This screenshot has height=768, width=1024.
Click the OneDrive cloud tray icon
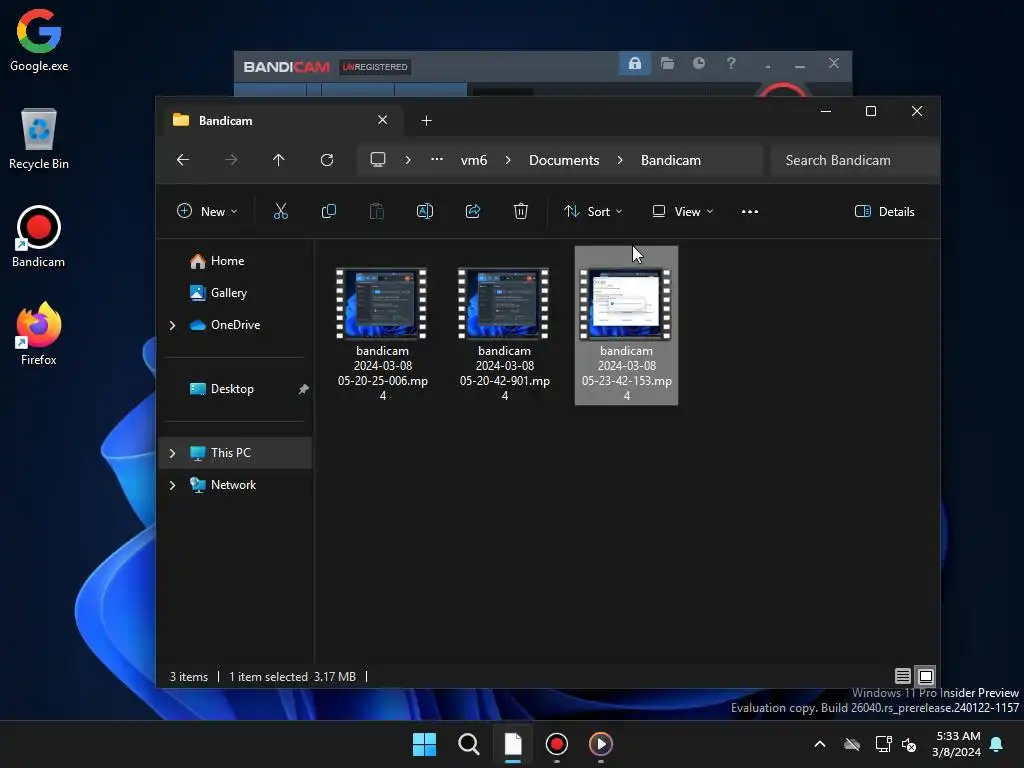pos(852,744)
